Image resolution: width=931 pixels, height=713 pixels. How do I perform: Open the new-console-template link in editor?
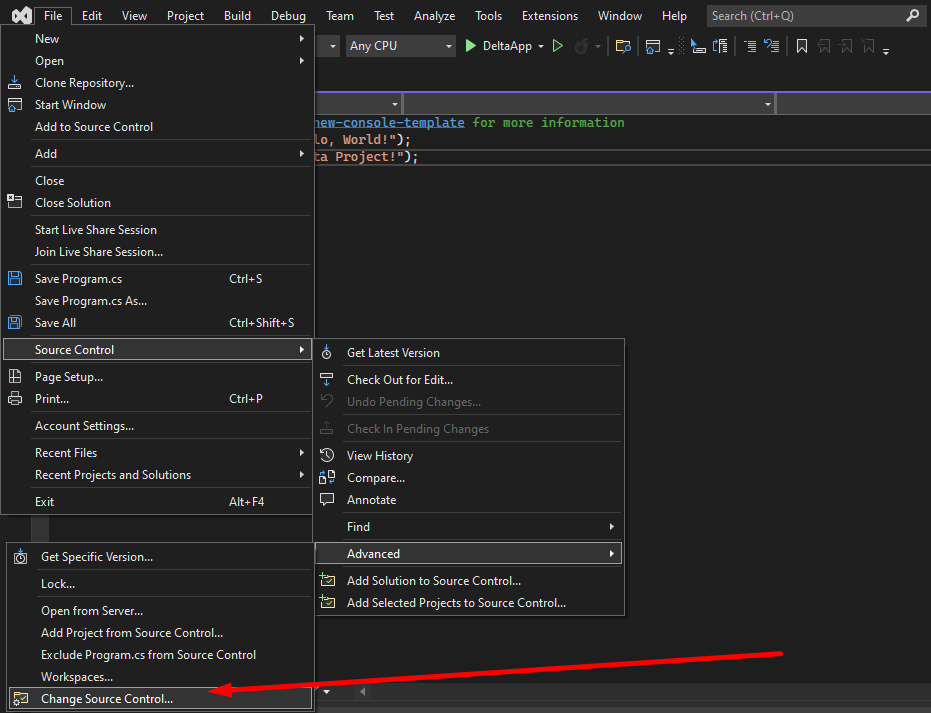point(390,123)
